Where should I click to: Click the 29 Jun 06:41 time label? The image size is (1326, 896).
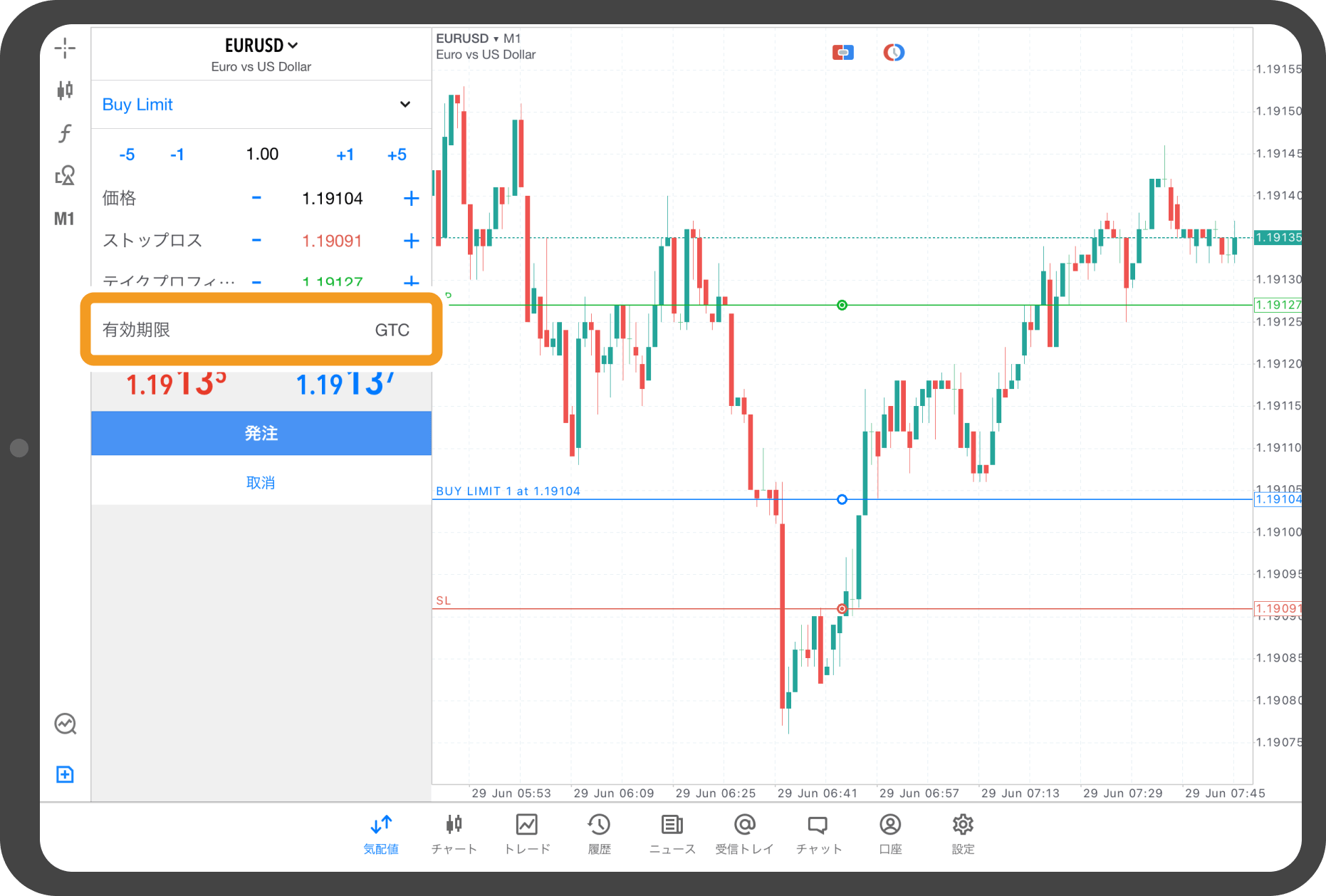[x=818, y=793]
